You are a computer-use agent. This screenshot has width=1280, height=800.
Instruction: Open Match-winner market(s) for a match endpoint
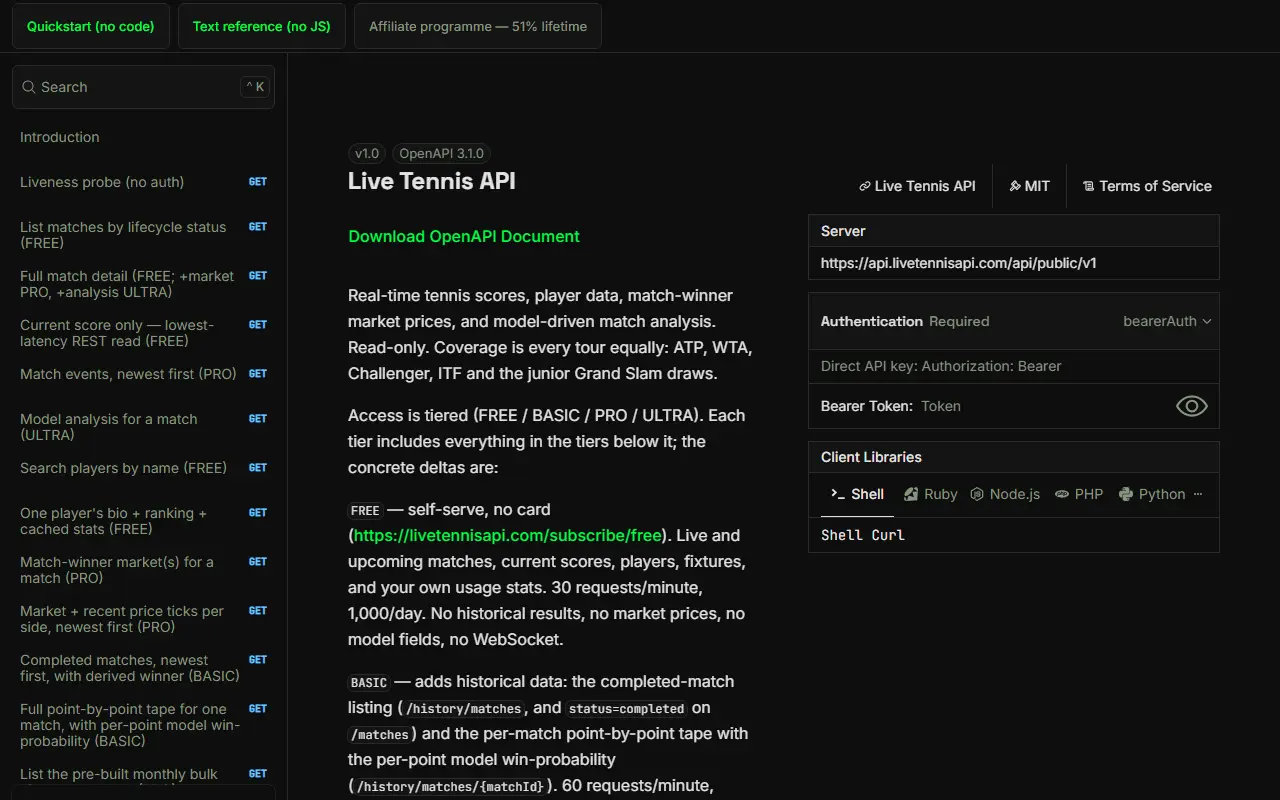click(x=143, y=570)
